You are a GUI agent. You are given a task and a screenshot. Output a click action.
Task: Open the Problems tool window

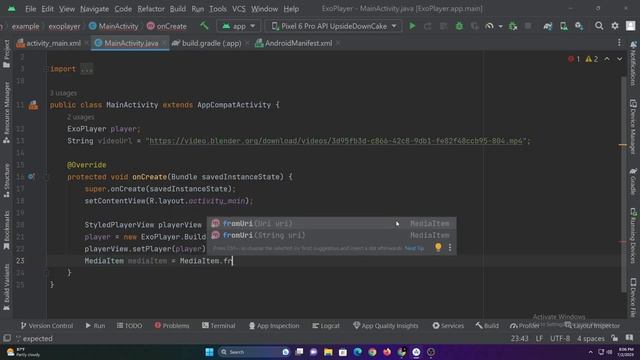coord(172,326)
